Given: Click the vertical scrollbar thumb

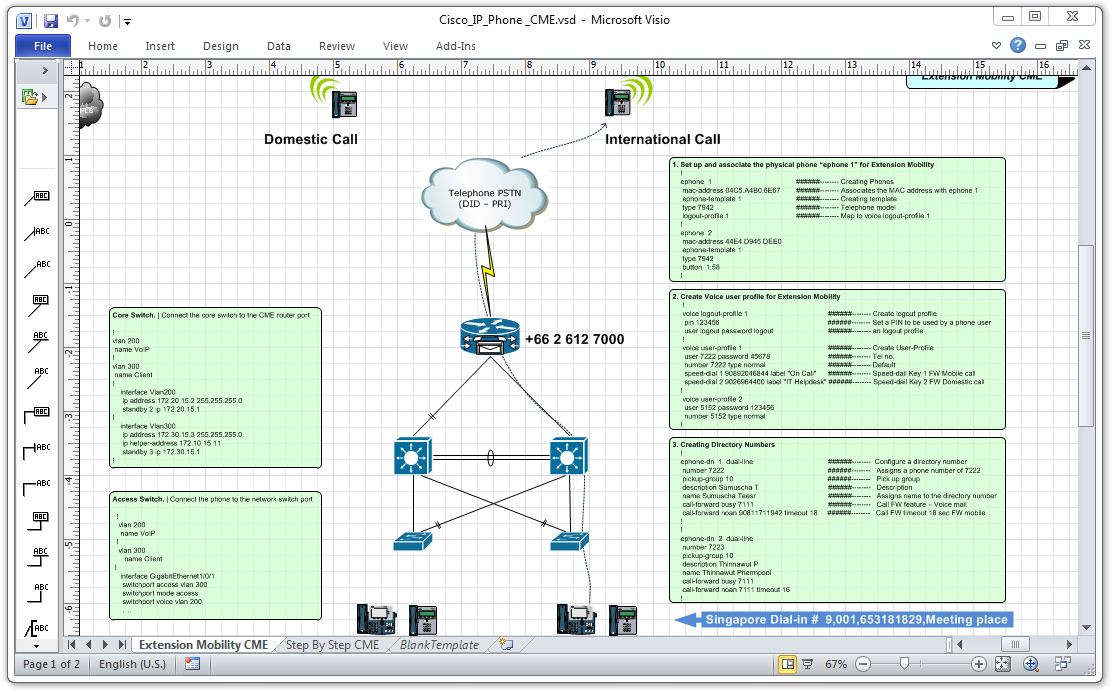Looking at the screenshot, I should click(x=1086, y=335).
